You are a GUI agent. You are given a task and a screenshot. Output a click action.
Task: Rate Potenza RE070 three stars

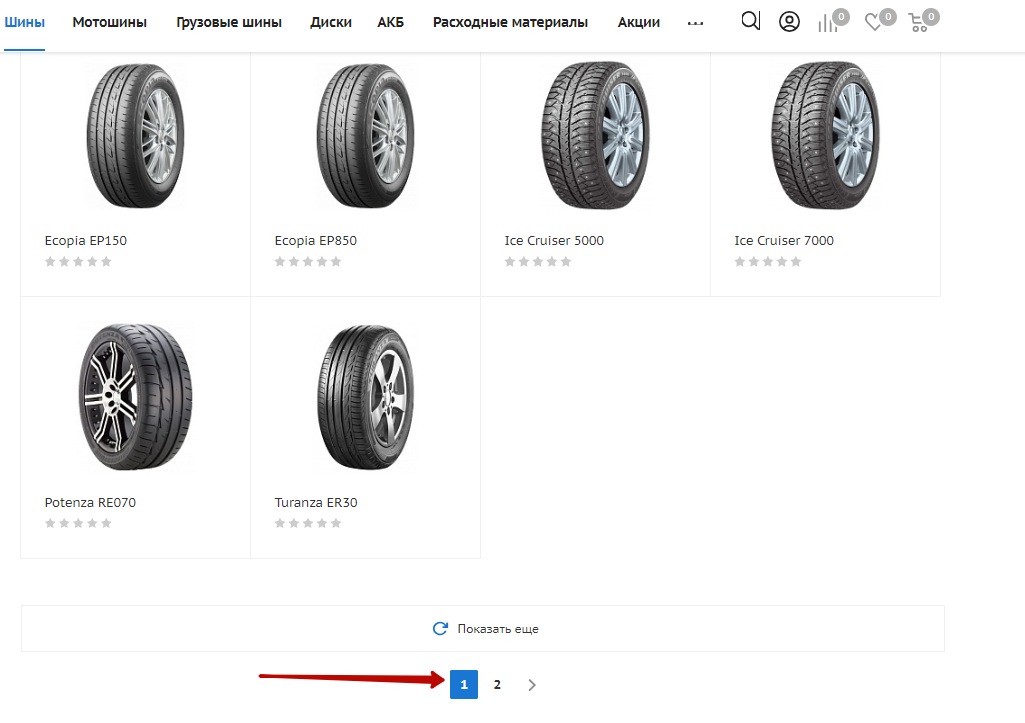coord(78,523)
